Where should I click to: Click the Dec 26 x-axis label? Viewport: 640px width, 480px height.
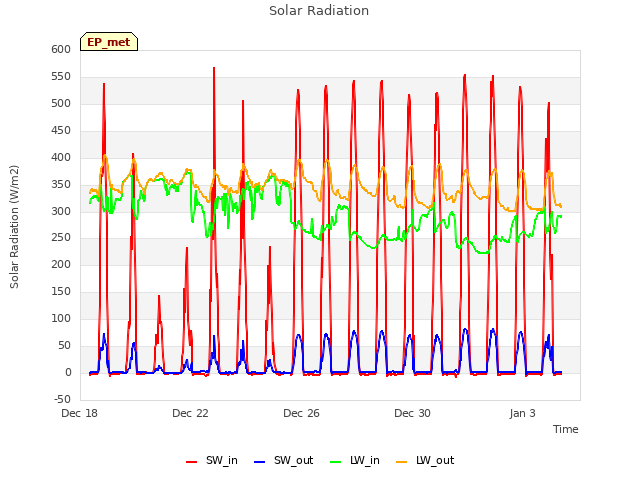301,413
